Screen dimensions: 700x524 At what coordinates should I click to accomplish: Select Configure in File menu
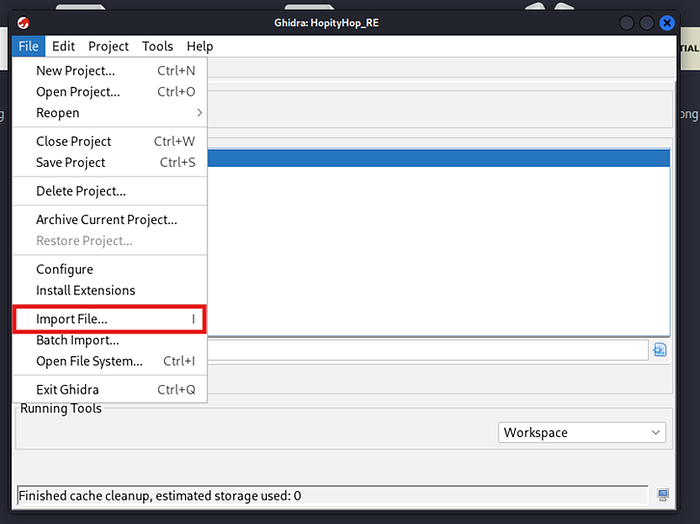(110, 269)
